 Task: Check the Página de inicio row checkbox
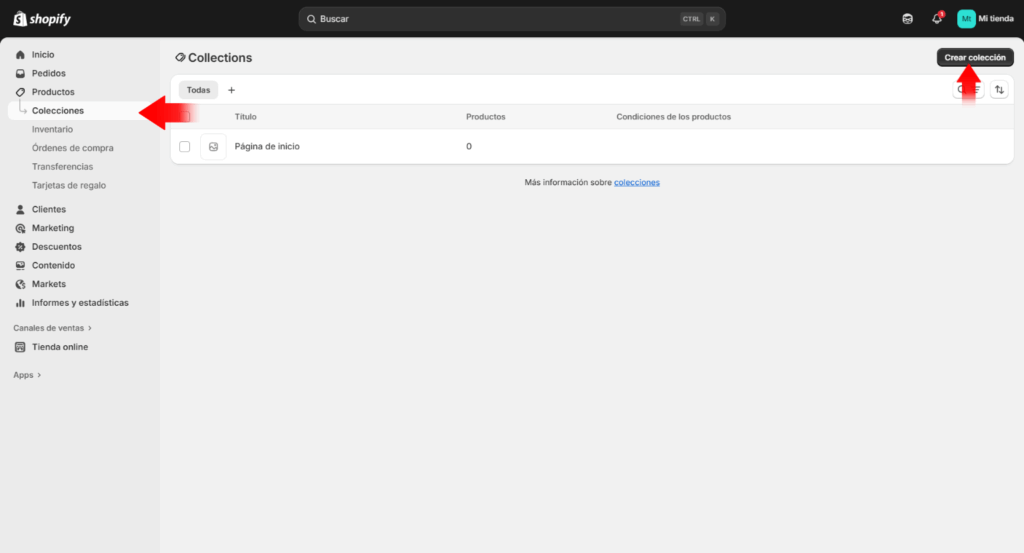tap(185, 147)
